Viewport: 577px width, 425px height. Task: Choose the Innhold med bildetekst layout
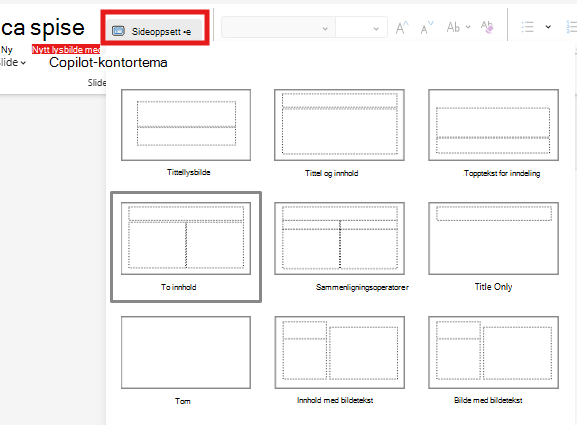[339, 353]
